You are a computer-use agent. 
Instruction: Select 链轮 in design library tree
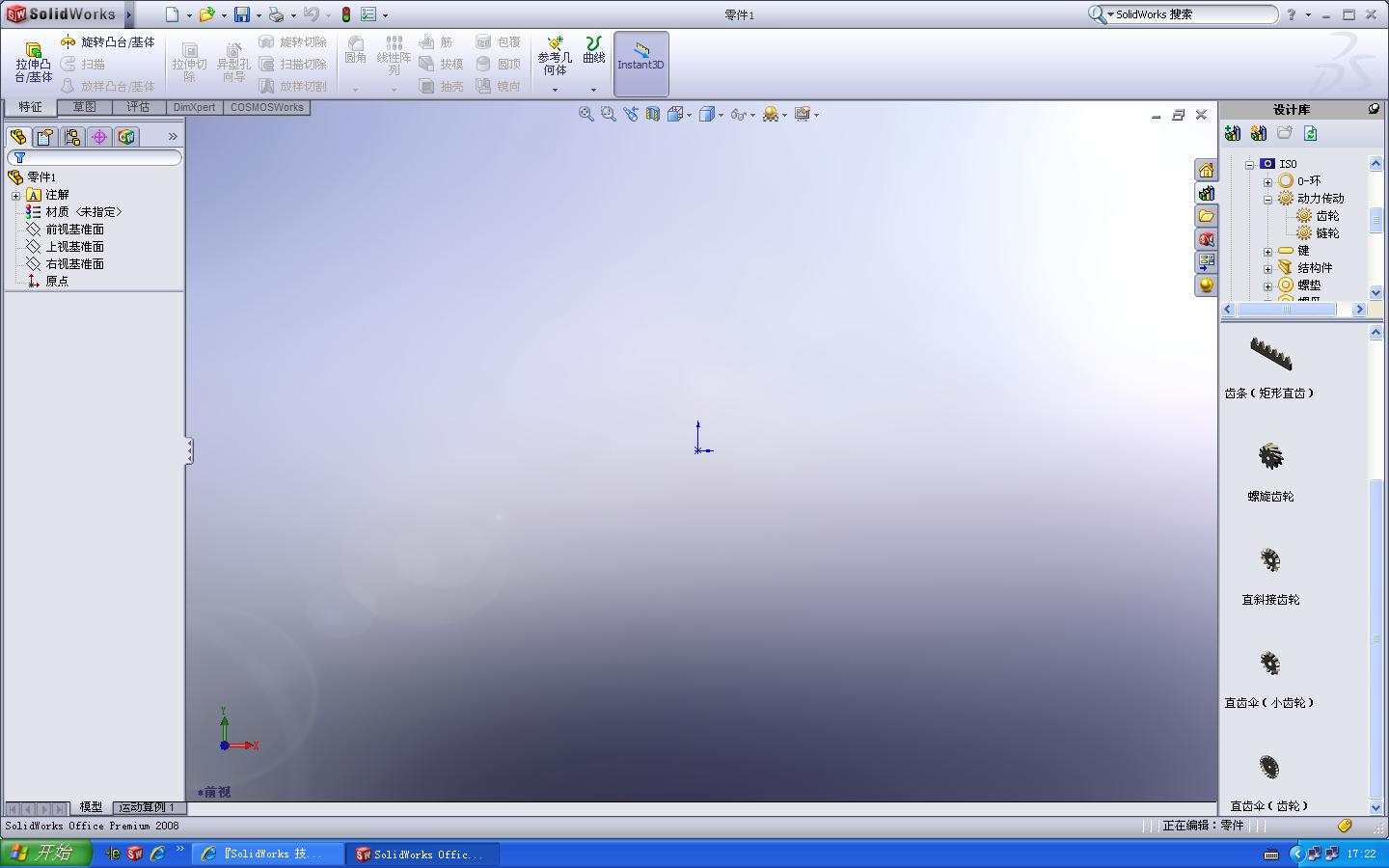1328,233
